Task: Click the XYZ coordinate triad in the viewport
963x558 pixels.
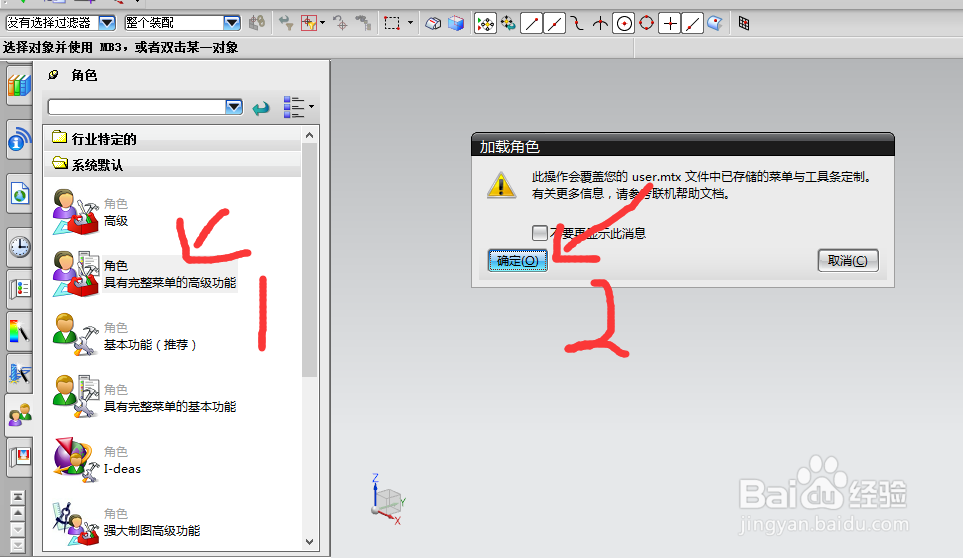Action: [x=387, y=499]
